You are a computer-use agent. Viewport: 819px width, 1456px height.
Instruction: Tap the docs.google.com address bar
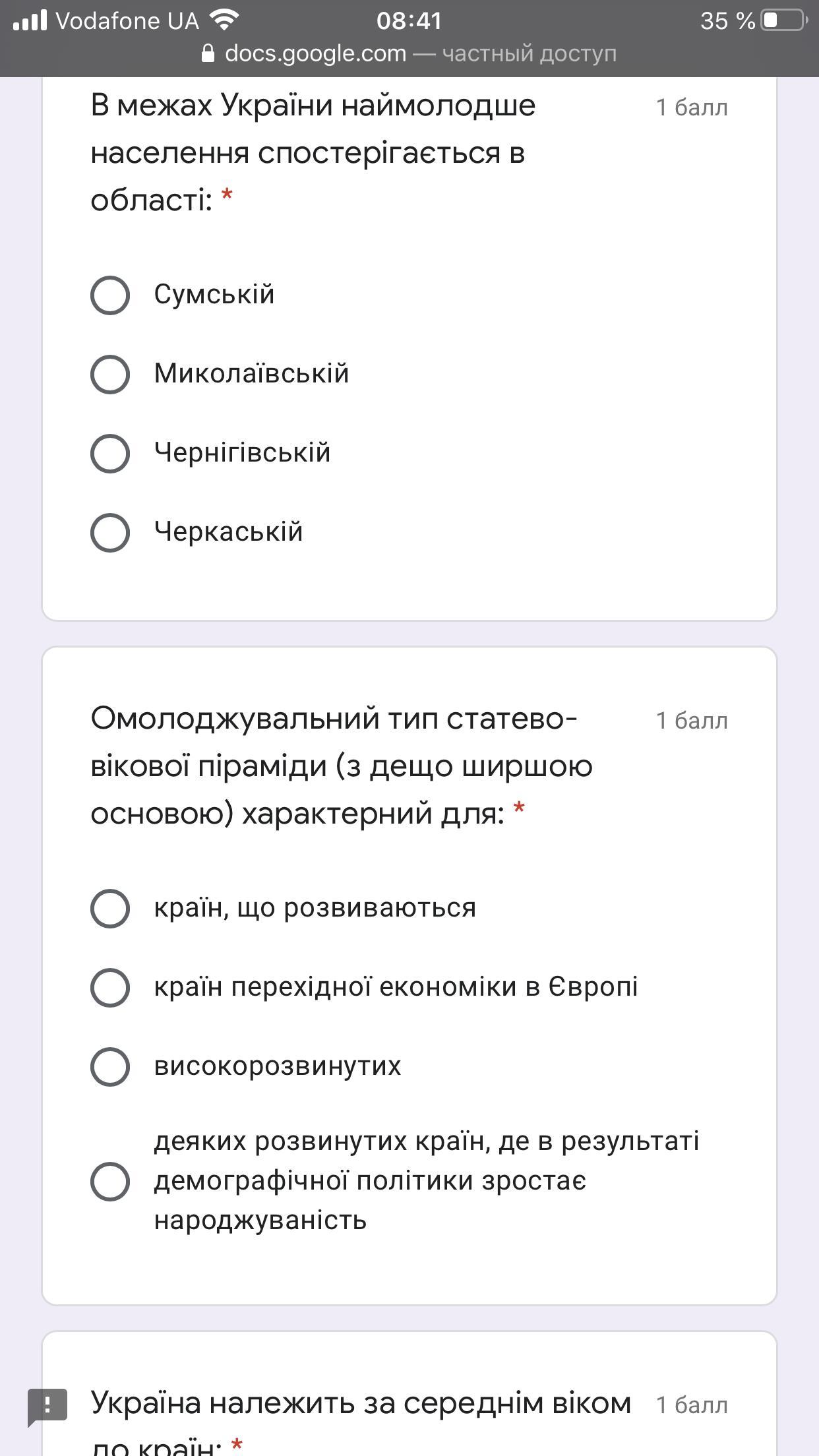point(409,53)
